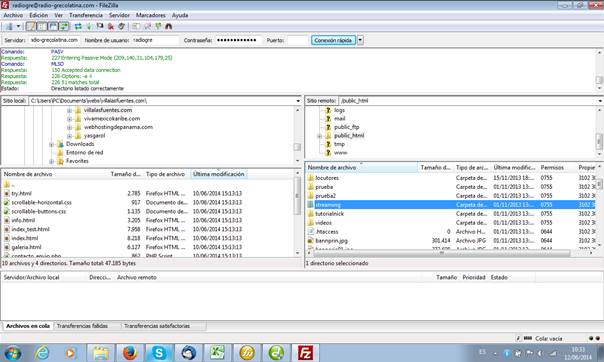Open the Sitio local path dropdown
This screenshot has width=604, height=362.
pyautogui.click(x=298, y=101)
